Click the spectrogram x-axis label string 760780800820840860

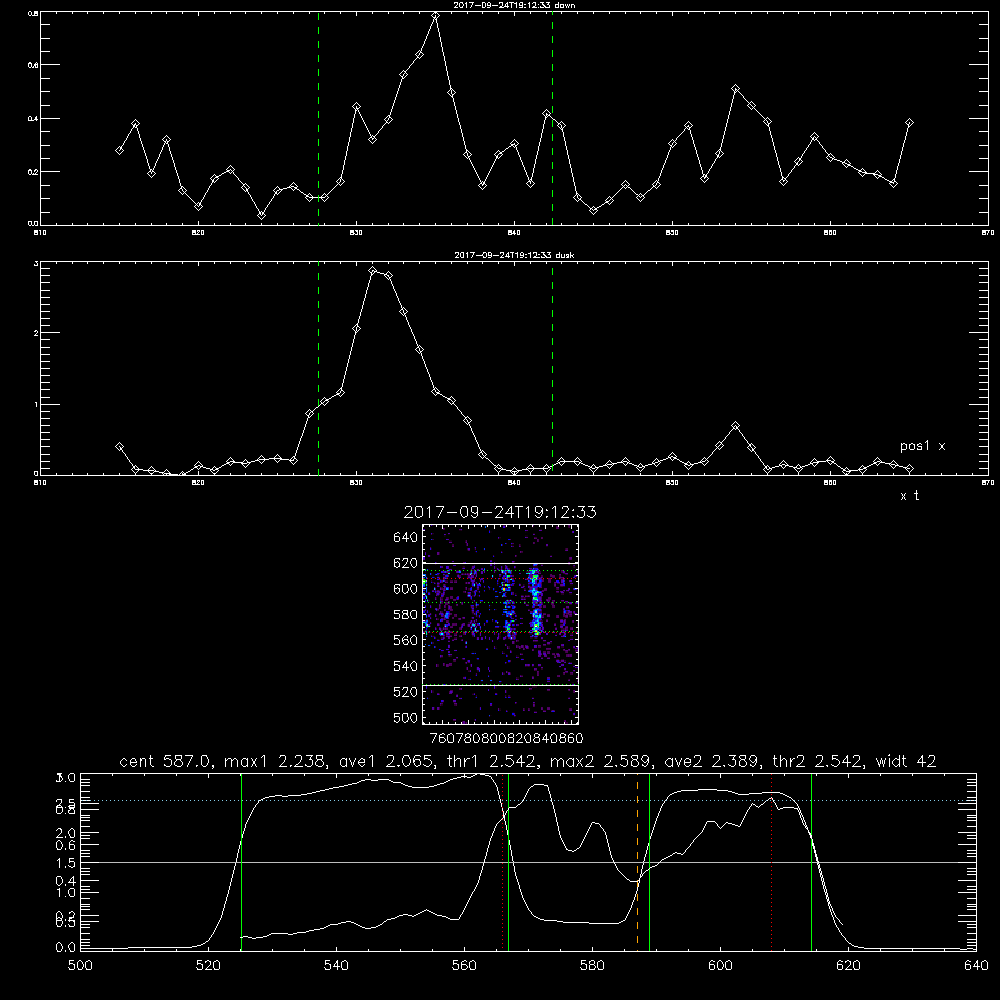506,739
